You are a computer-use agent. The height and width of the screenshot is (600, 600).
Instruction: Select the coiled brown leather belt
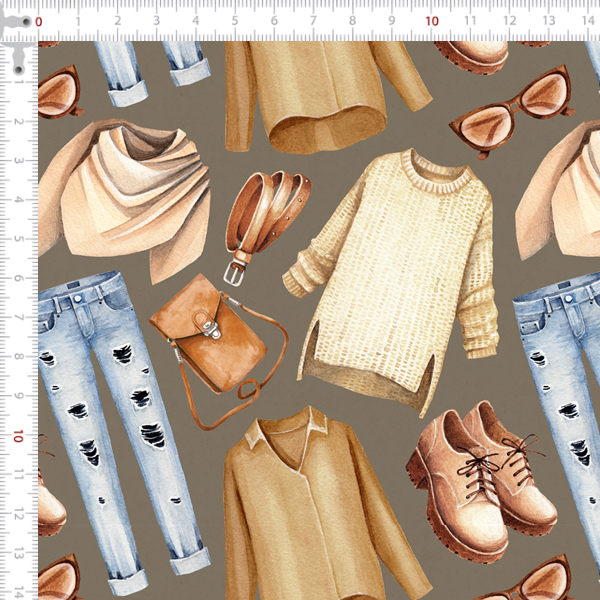267,228
